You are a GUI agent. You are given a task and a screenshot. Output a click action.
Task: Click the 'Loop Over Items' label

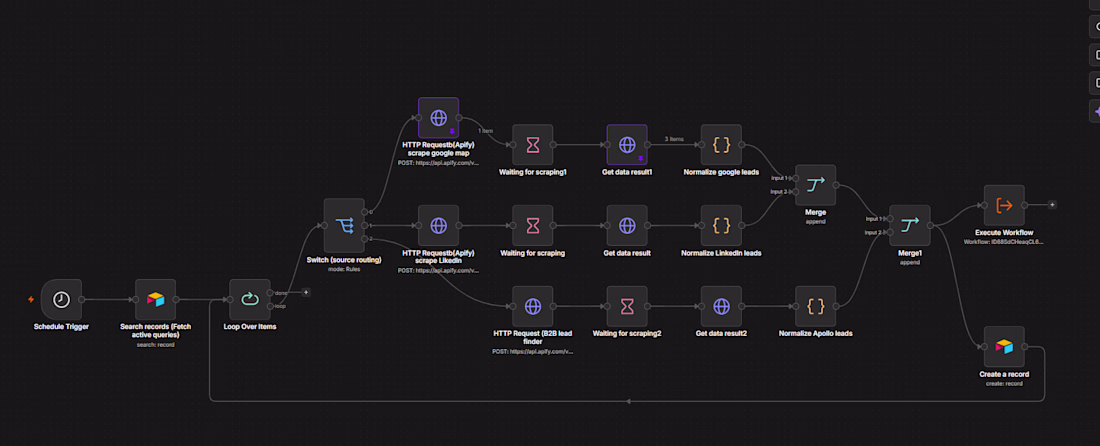point(250,327)
